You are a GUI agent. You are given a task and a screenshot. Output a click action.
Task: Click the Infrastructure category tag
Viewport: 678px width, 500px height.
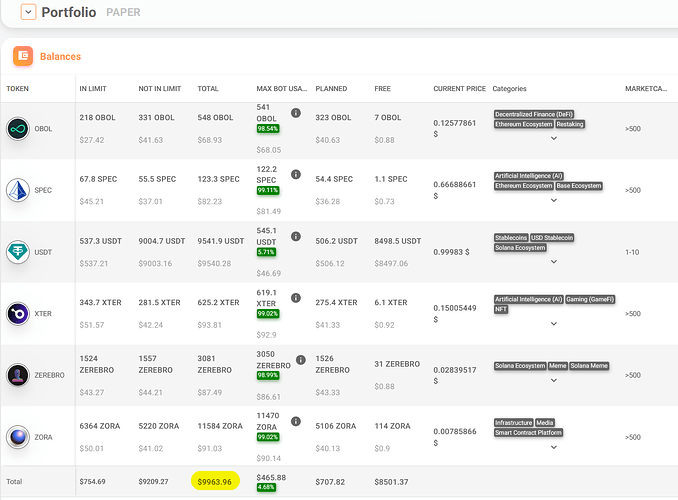coord(514,423)
